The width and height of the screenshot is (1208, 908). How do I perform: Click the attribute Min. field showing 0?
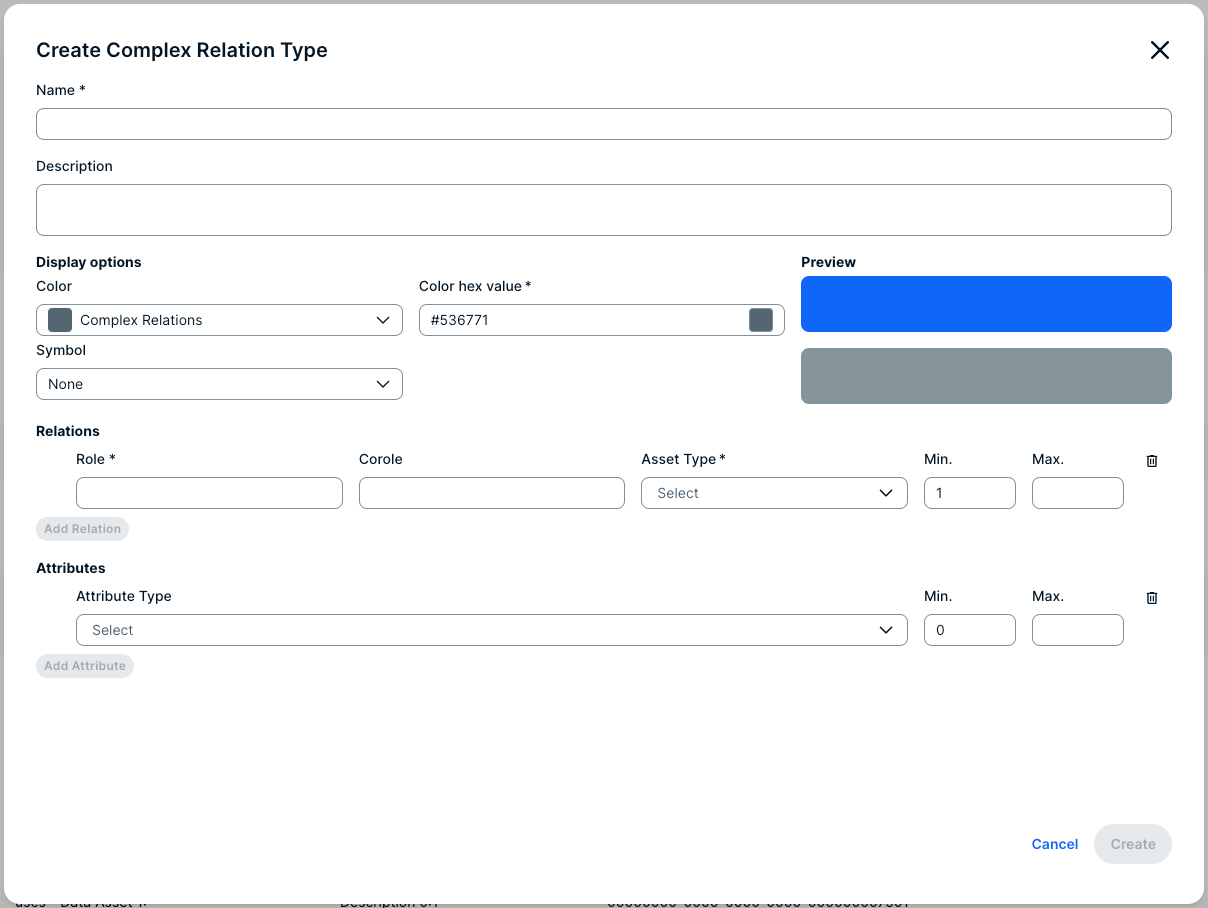point(970,630)
